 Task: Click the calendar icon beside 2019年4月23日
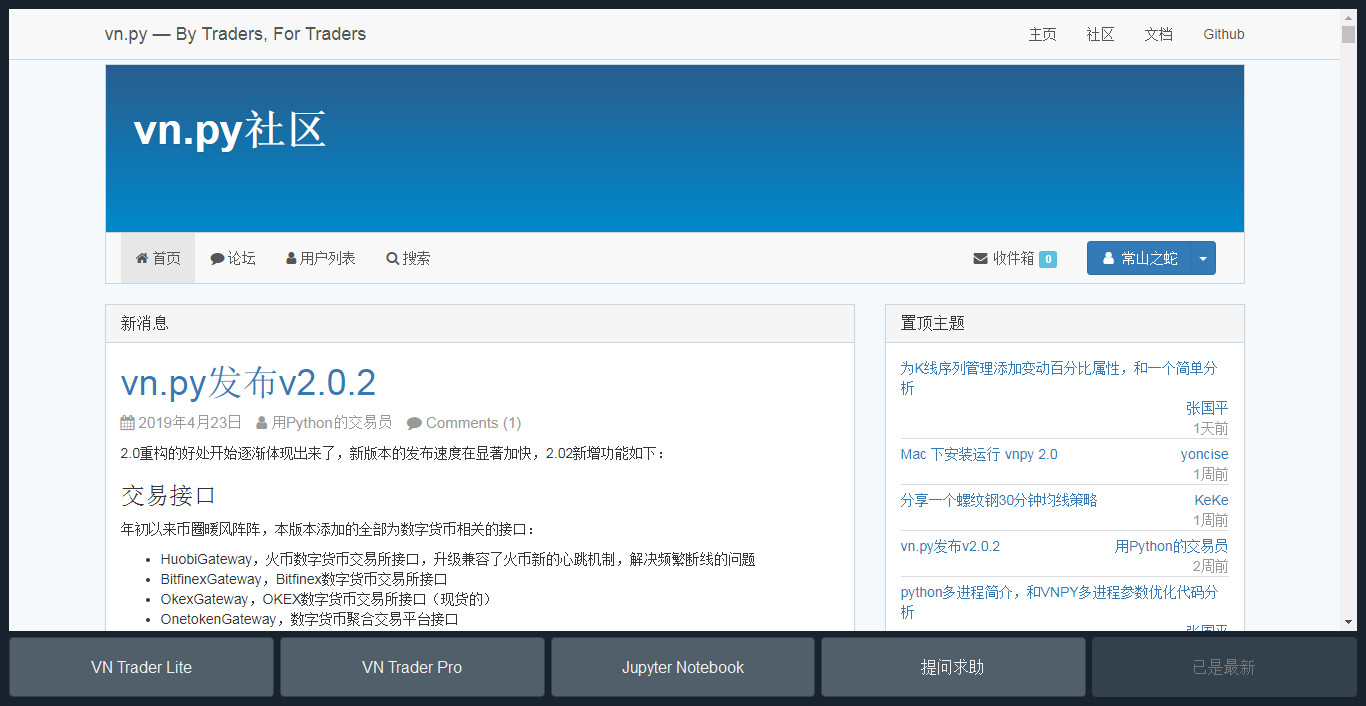pos(127,423)
